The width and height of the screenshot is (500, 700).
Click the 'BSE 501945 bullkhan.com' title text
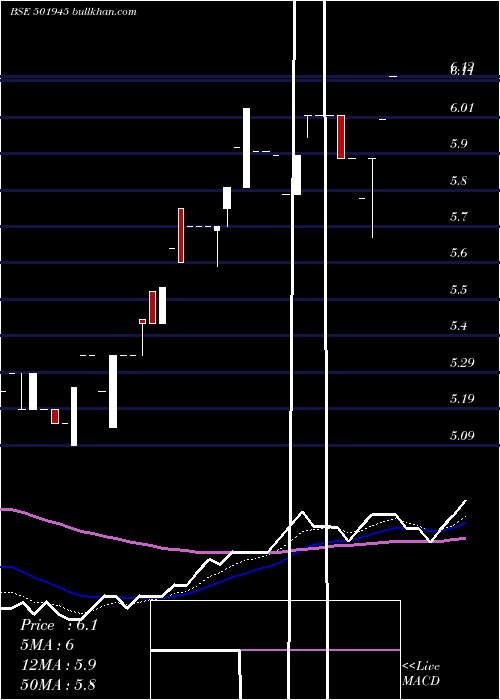click(74, 12)
